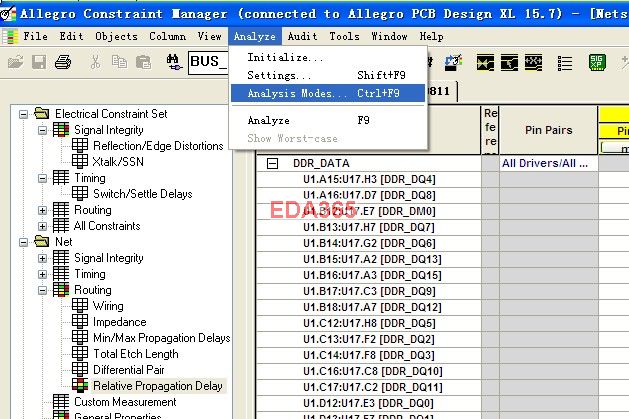Click the Open file toolbar icon
629x419 pixels.
(15, 62)
